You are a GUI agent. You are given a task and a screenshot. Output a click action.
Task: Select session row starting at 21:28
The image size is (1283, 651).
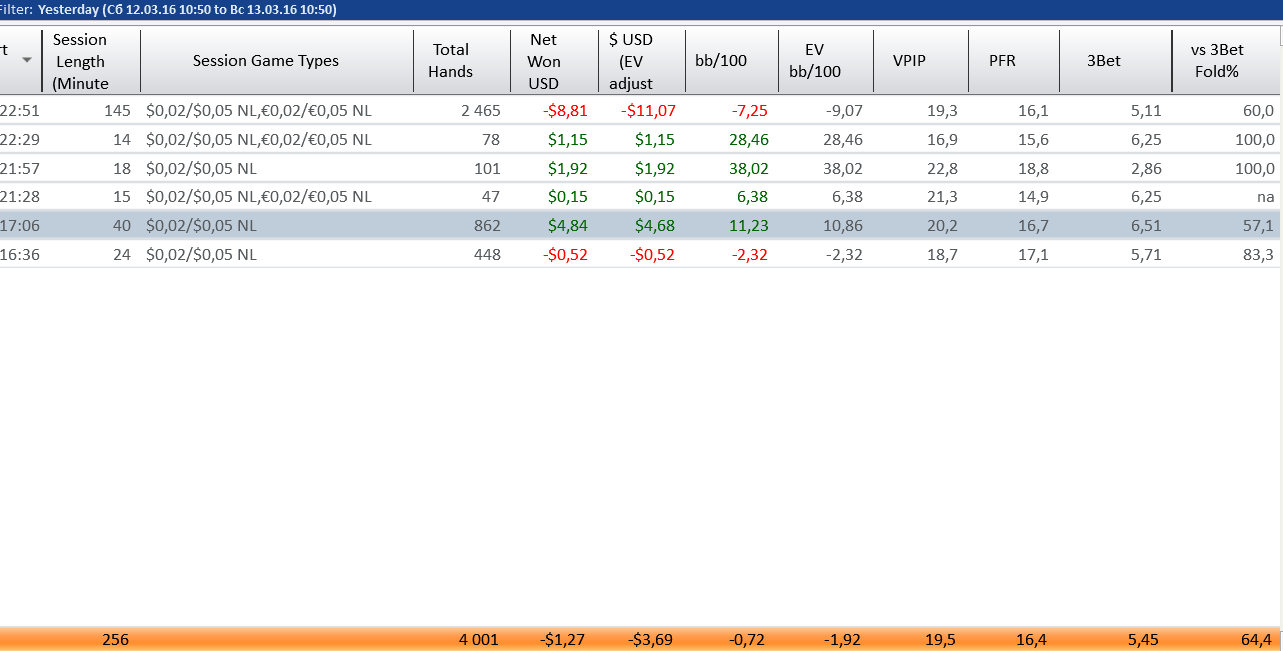pos(641,197)
